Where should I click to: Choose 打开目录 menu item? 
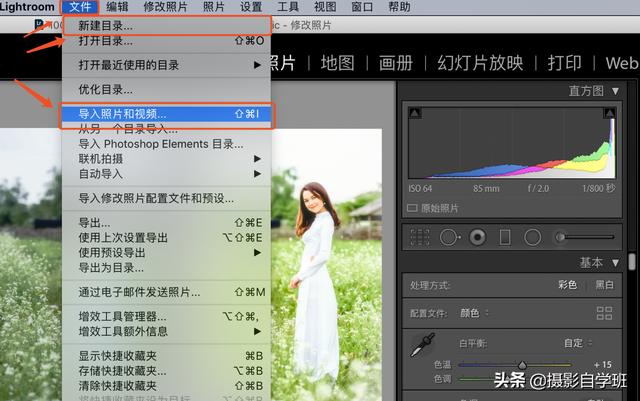166,41
